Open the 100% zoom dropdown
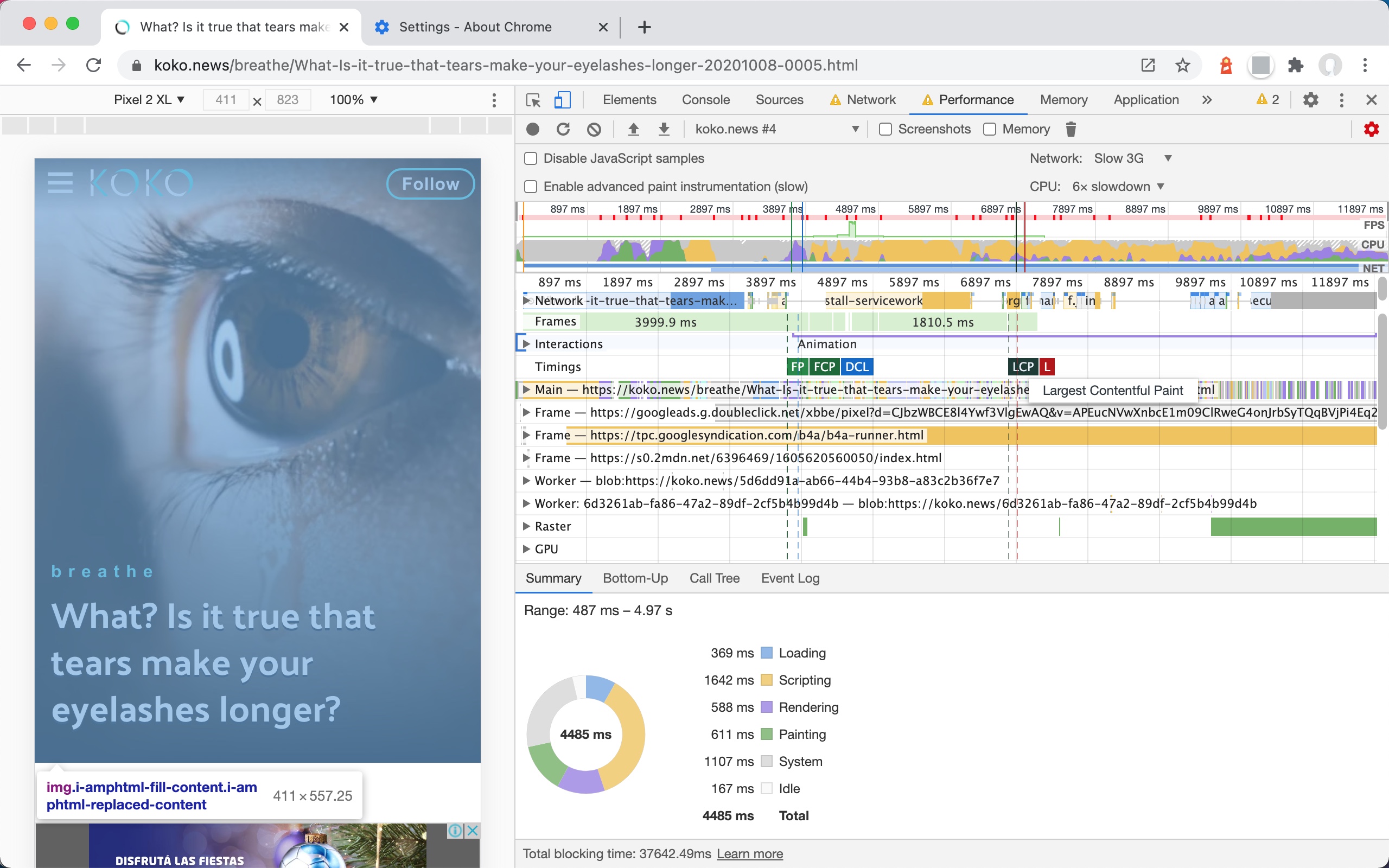1389x868 pixels. coord(354,100)
